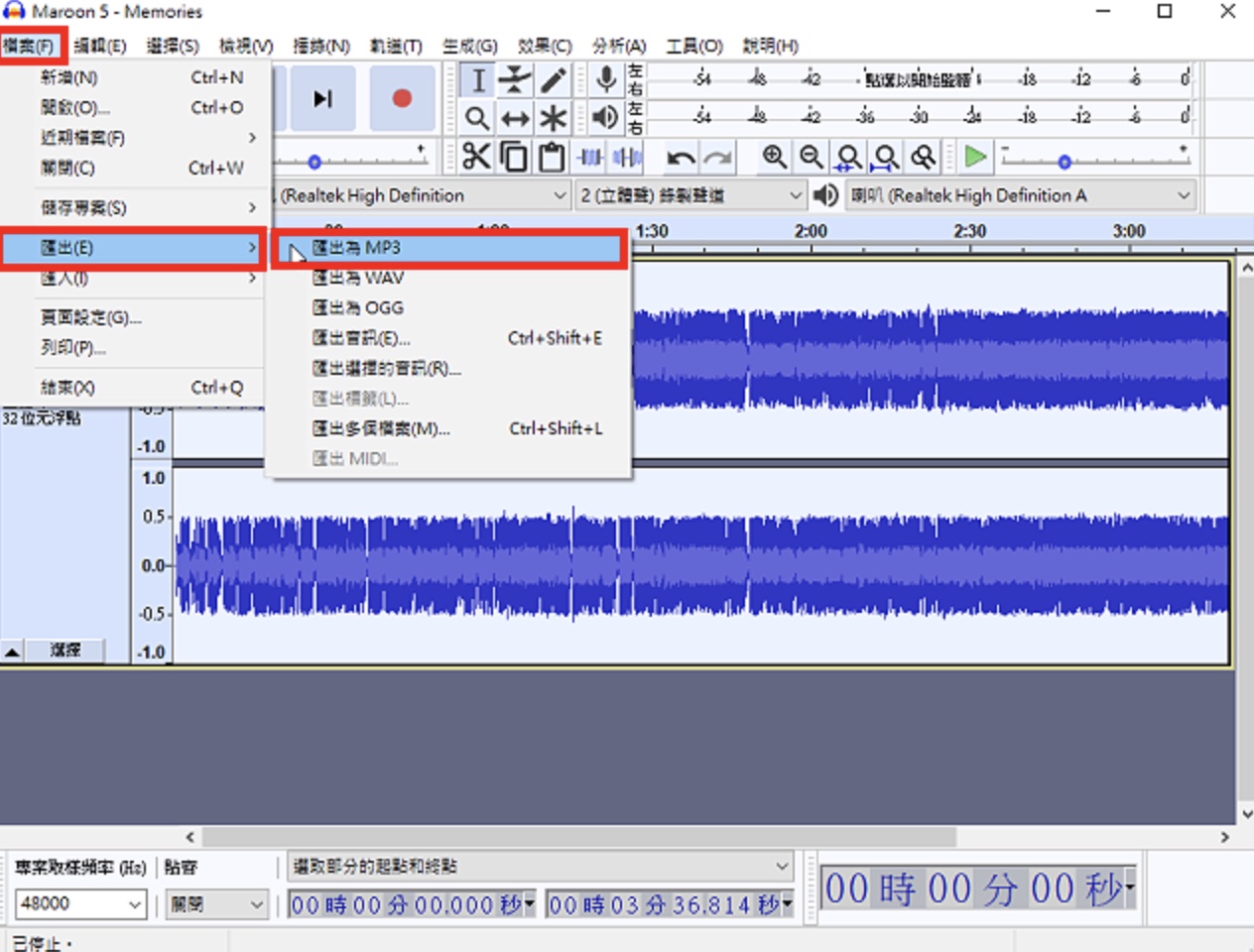Viewport: 1254px width, 952px height.
Task: Click the 2:00 mark on timeline ruler
Action: 811,231
